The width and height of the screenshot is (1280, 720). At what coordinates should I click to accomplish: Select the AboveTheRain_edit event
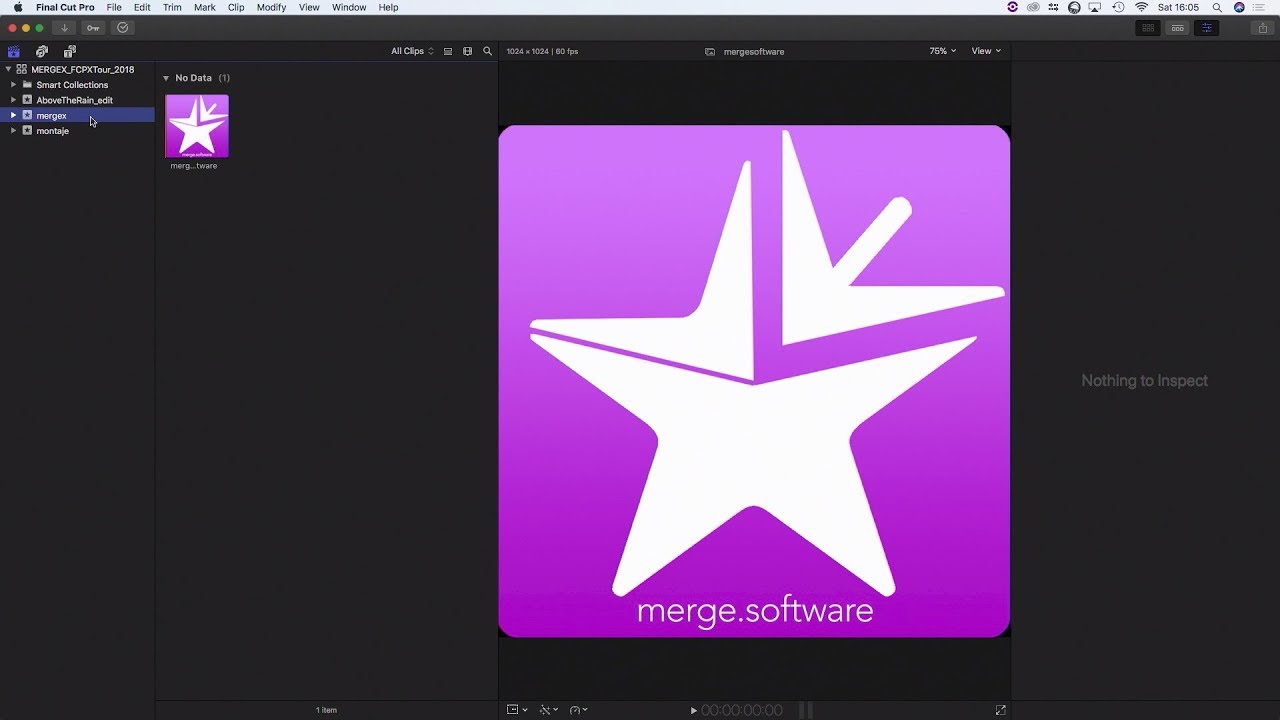(77, 100)
